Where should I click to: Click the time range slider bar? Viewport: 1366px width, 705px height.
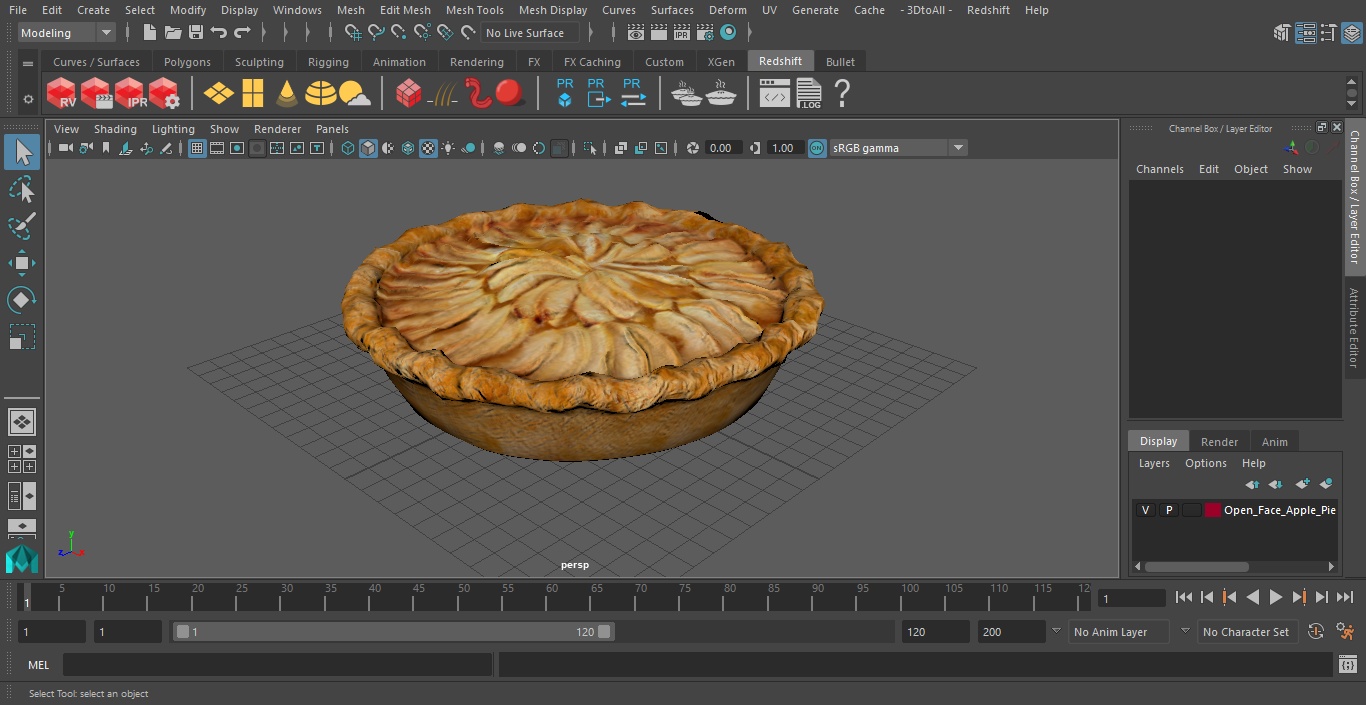(394, 632)
